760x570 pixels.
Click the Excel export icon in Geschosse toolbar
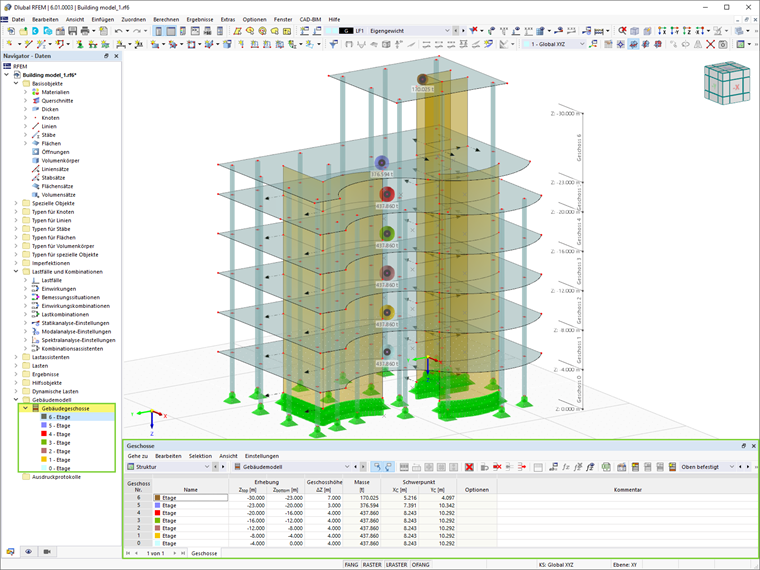[x=606, y=467]
